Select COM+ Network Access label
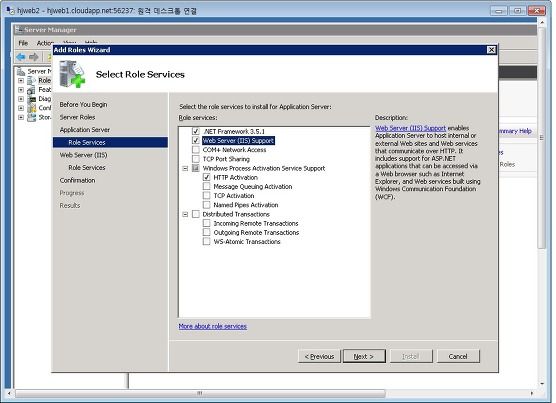556x403 pixels. coord(234,150)
